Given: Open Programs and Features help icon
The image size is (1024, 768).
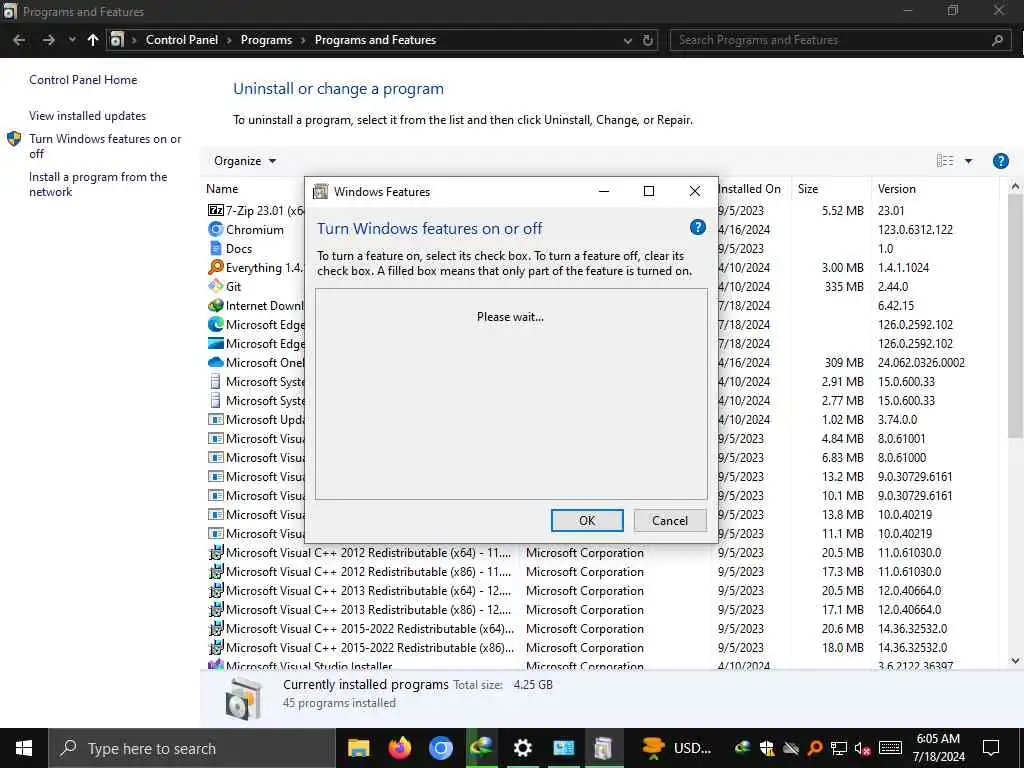Looking at the screenshot, I should (x=1000, y=161).
